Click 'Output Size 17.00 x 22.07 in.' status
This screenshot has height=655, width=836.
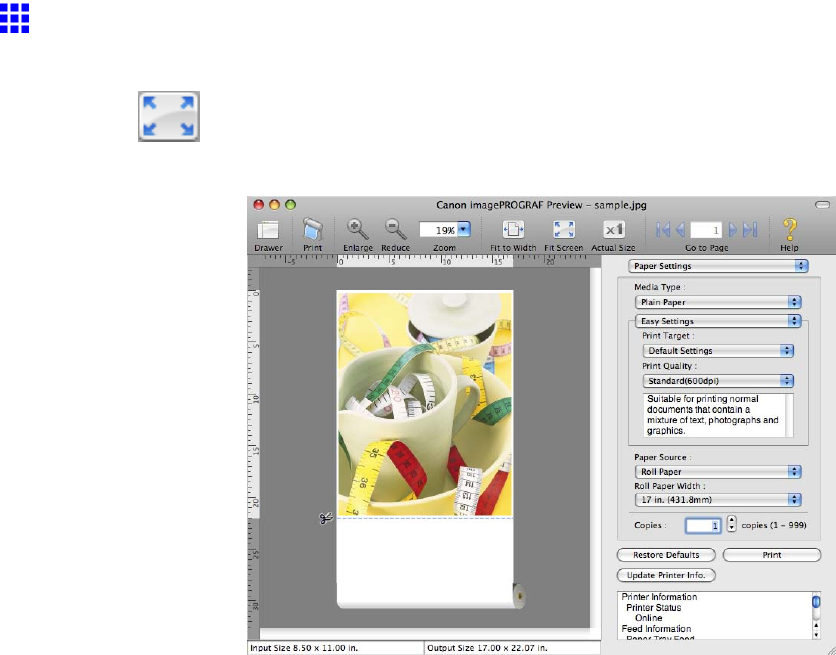tap(487, 648)
